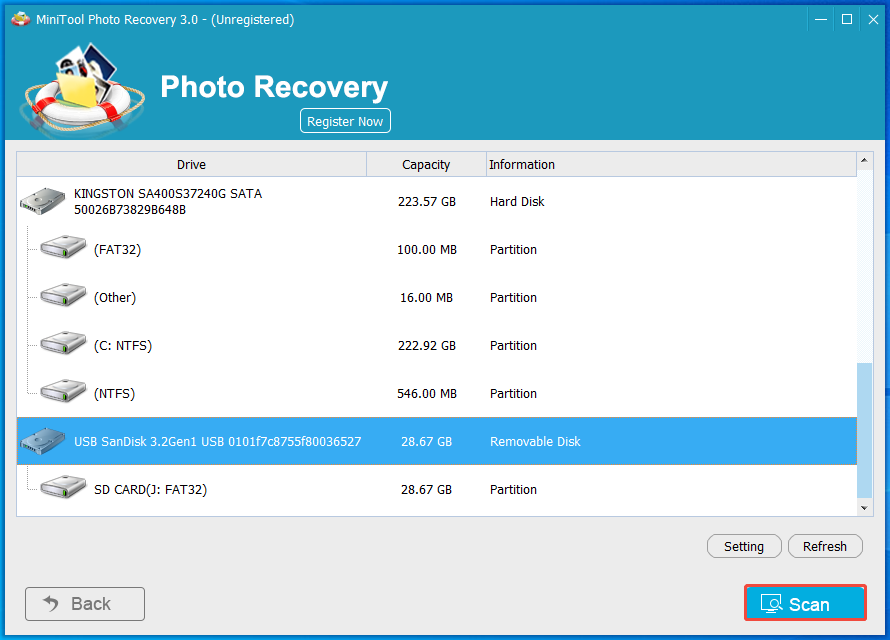Select the 546 MB NTFS partition icon

63,391
